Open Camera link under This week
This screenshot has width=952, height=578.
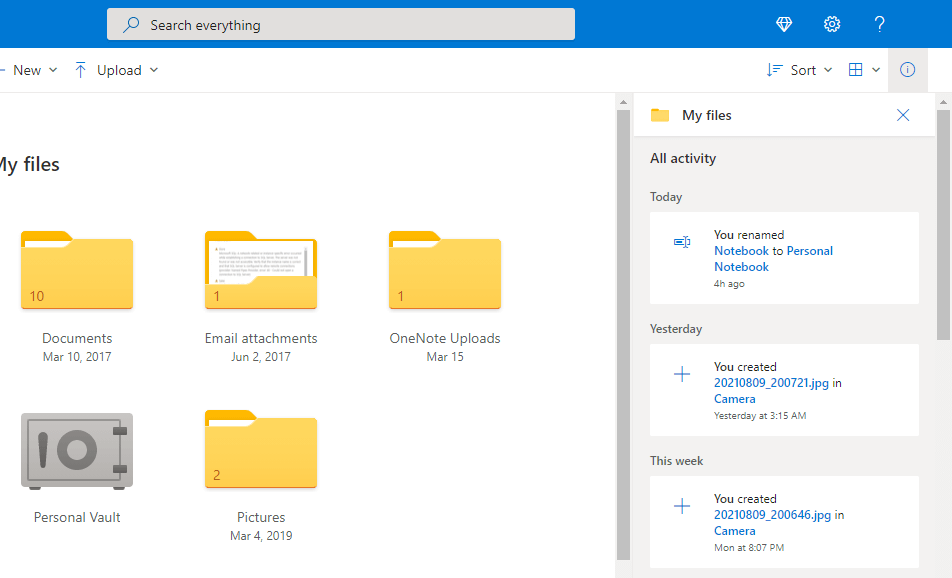point(735,531)
